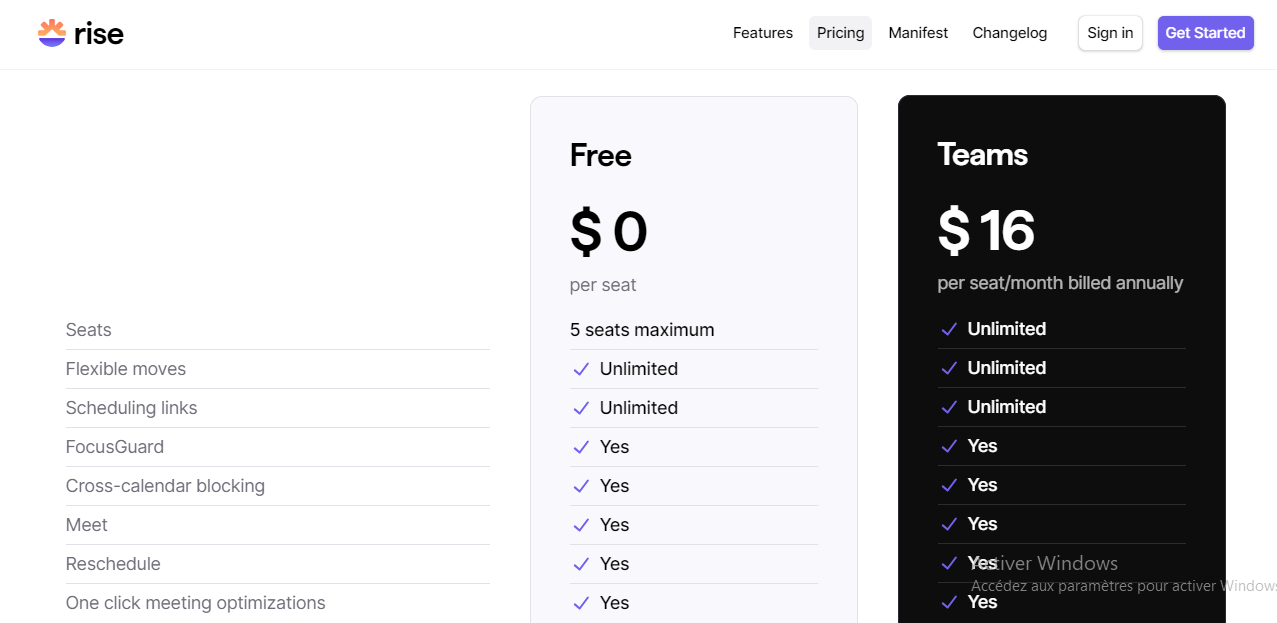The width and height of the screenshot is (1277, 623).
Task: Click 'Unlimited' in Teams Seats row
Action: coord(1007,329)
